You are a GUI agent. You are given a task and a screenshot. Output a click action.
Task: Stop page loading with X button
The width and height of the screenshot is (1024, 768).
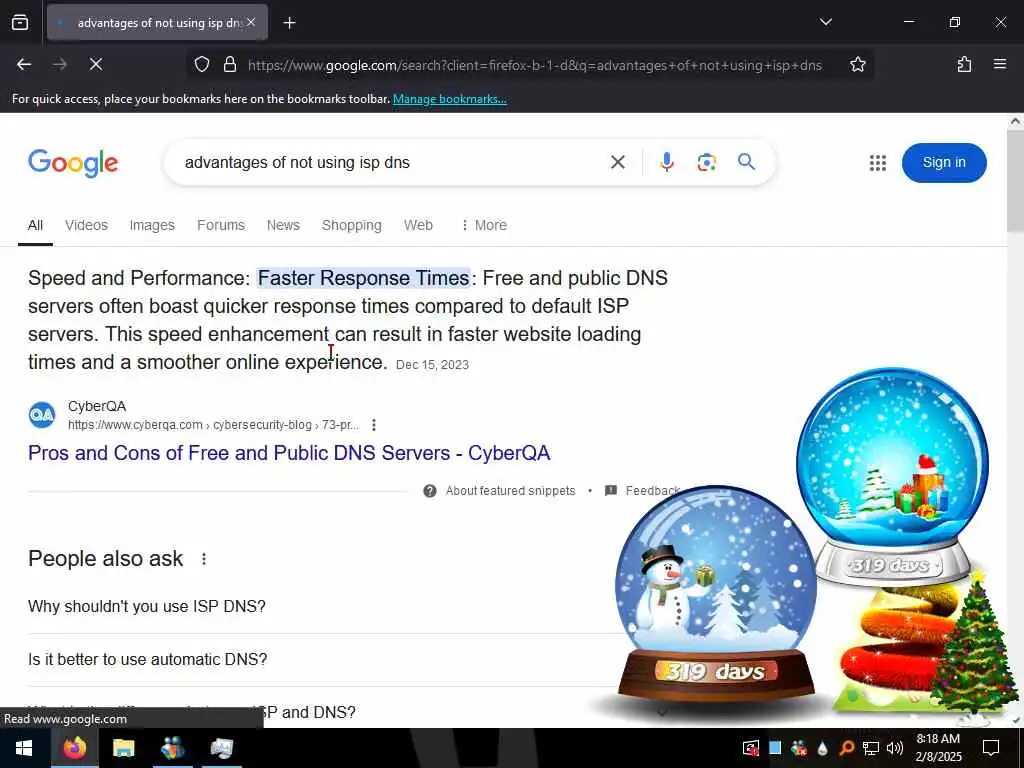tap(95, 64)
